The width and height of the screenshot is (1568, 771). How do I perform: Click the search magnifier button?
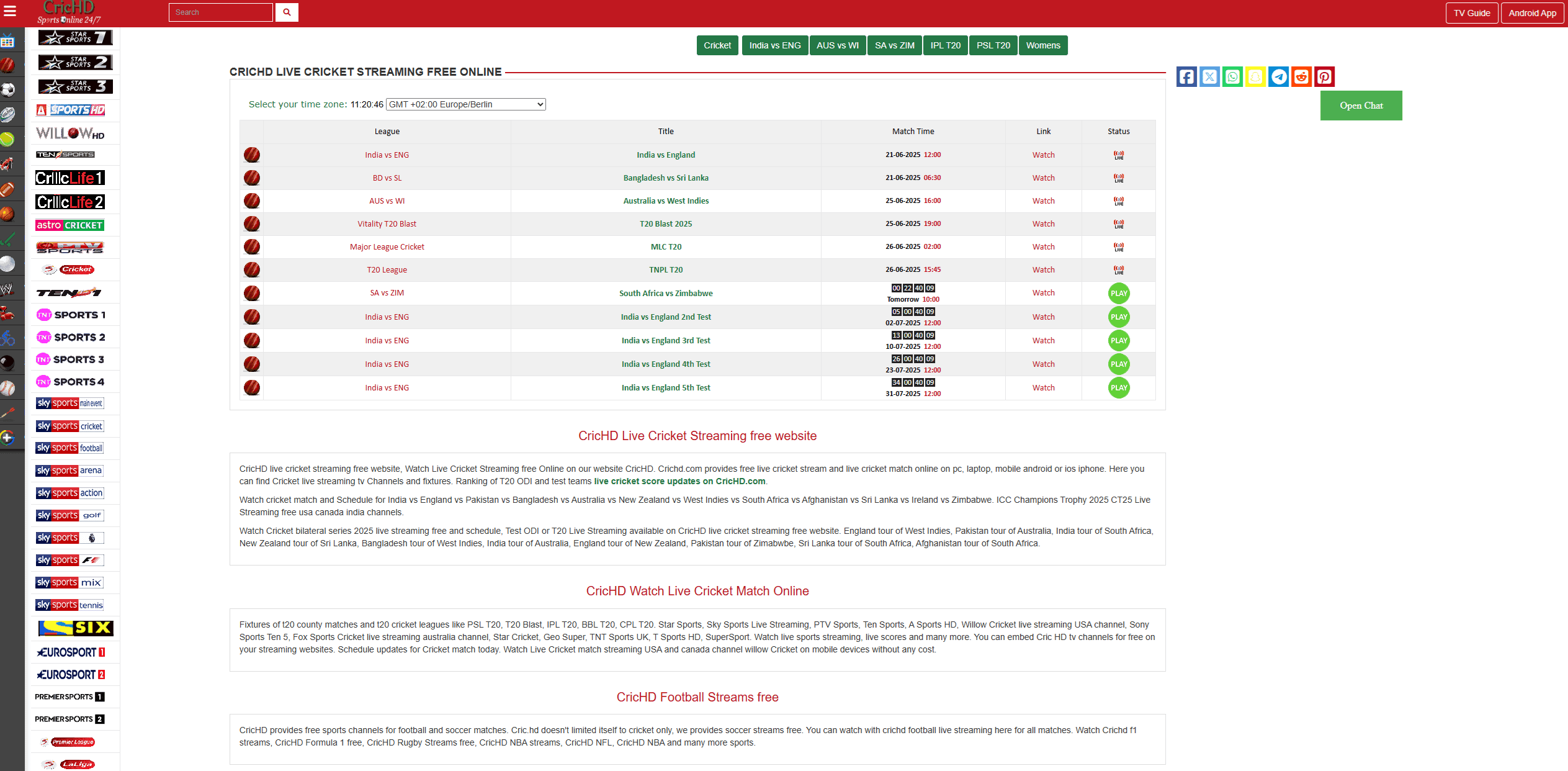(x=287, y=12)
